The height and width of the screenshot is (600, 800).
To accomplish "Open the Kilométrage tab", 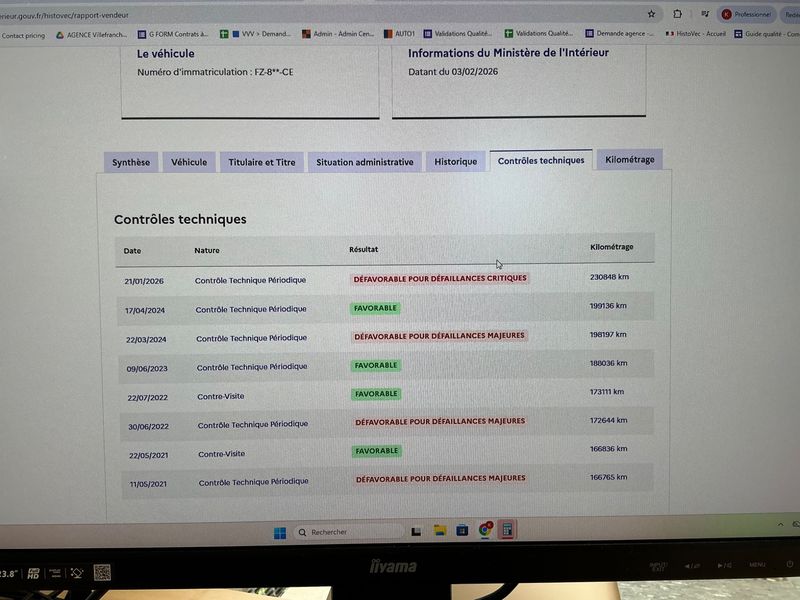I will 629,160.
